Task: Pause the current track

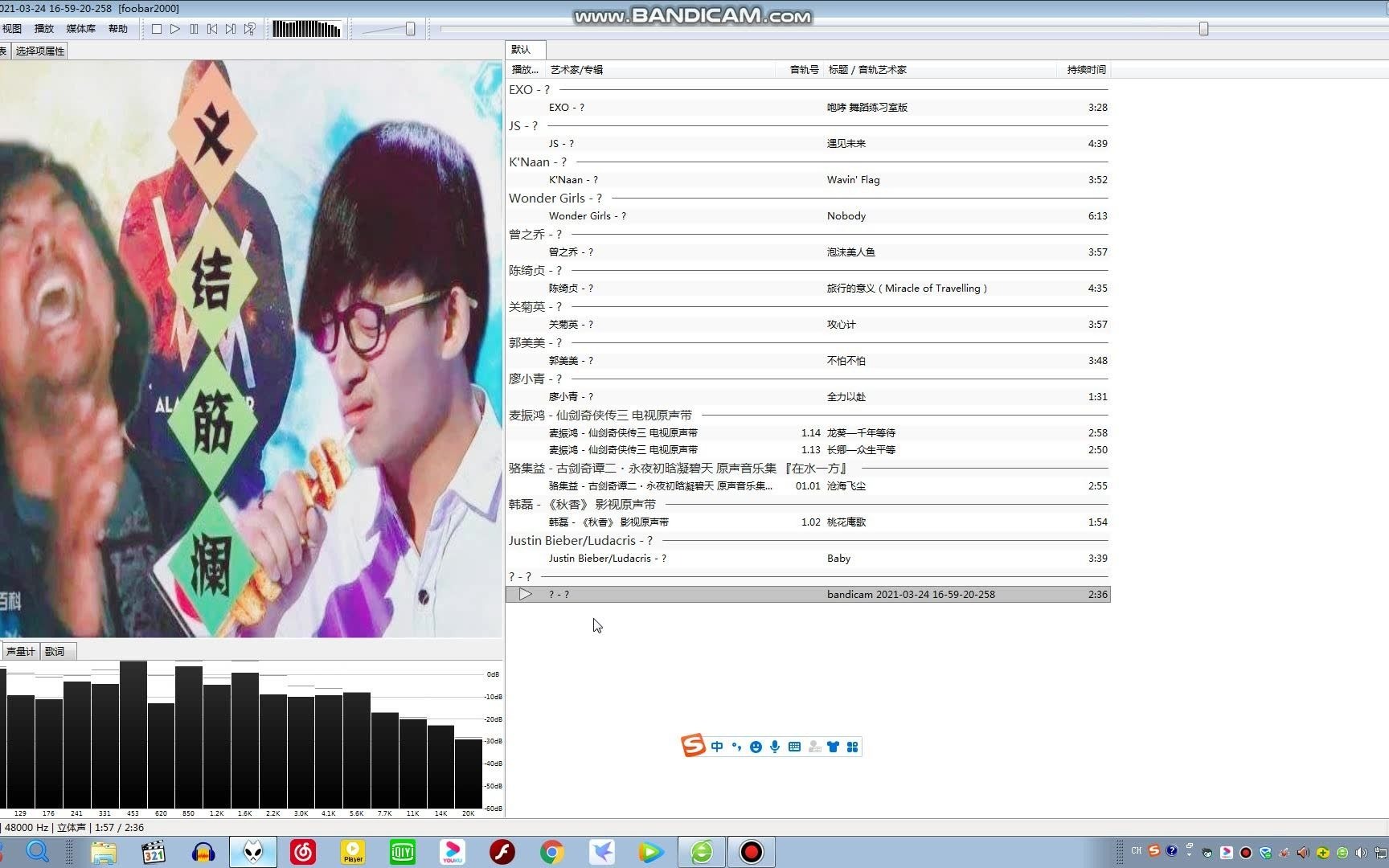Action: coord(194,29)
